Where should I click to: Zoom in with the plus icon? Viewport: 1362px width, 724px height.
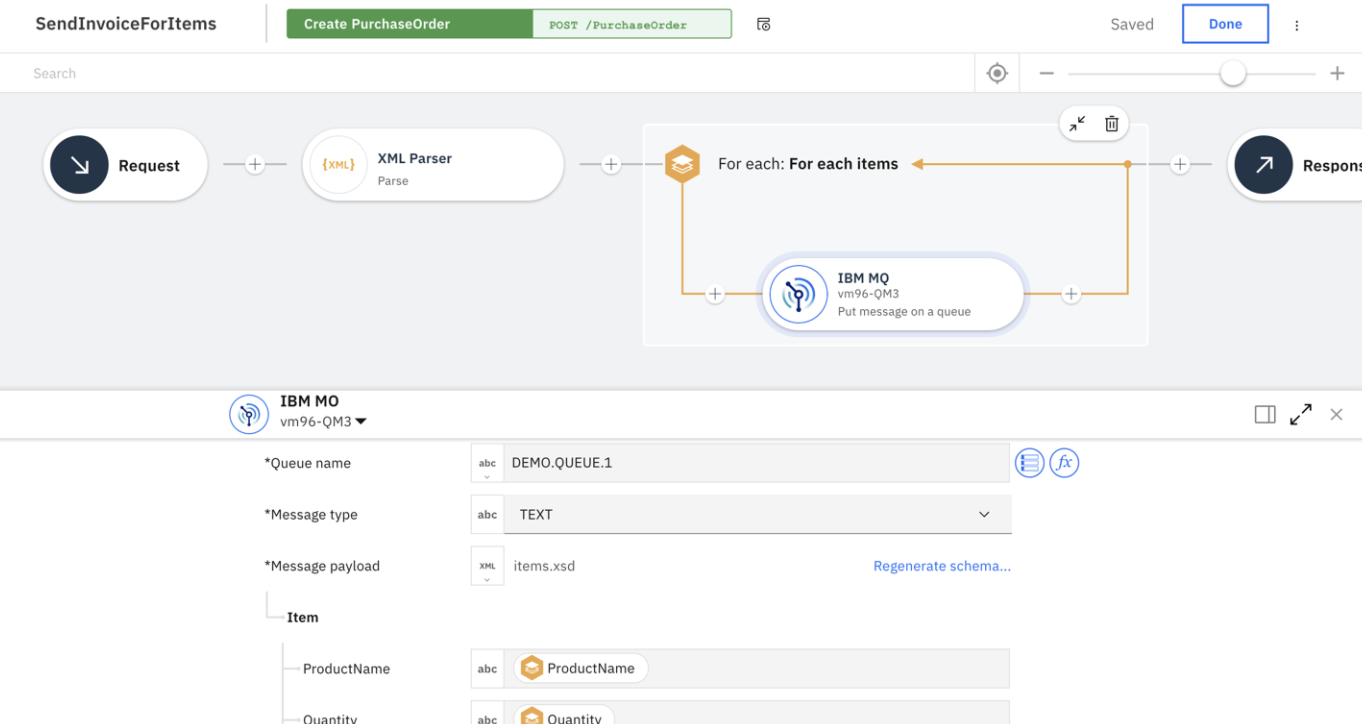[1337, 73]
